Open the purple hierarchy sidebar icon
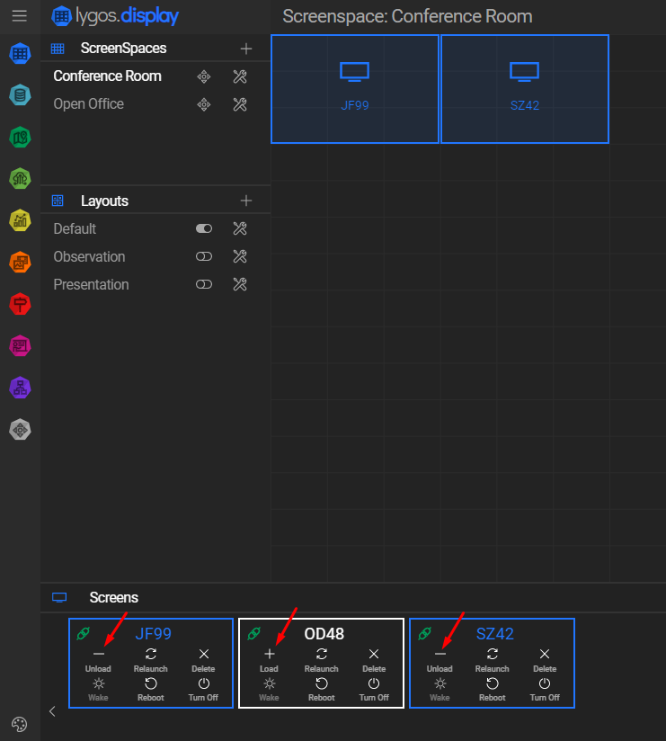Screen dimensions: 666x741 coord(20,388)
